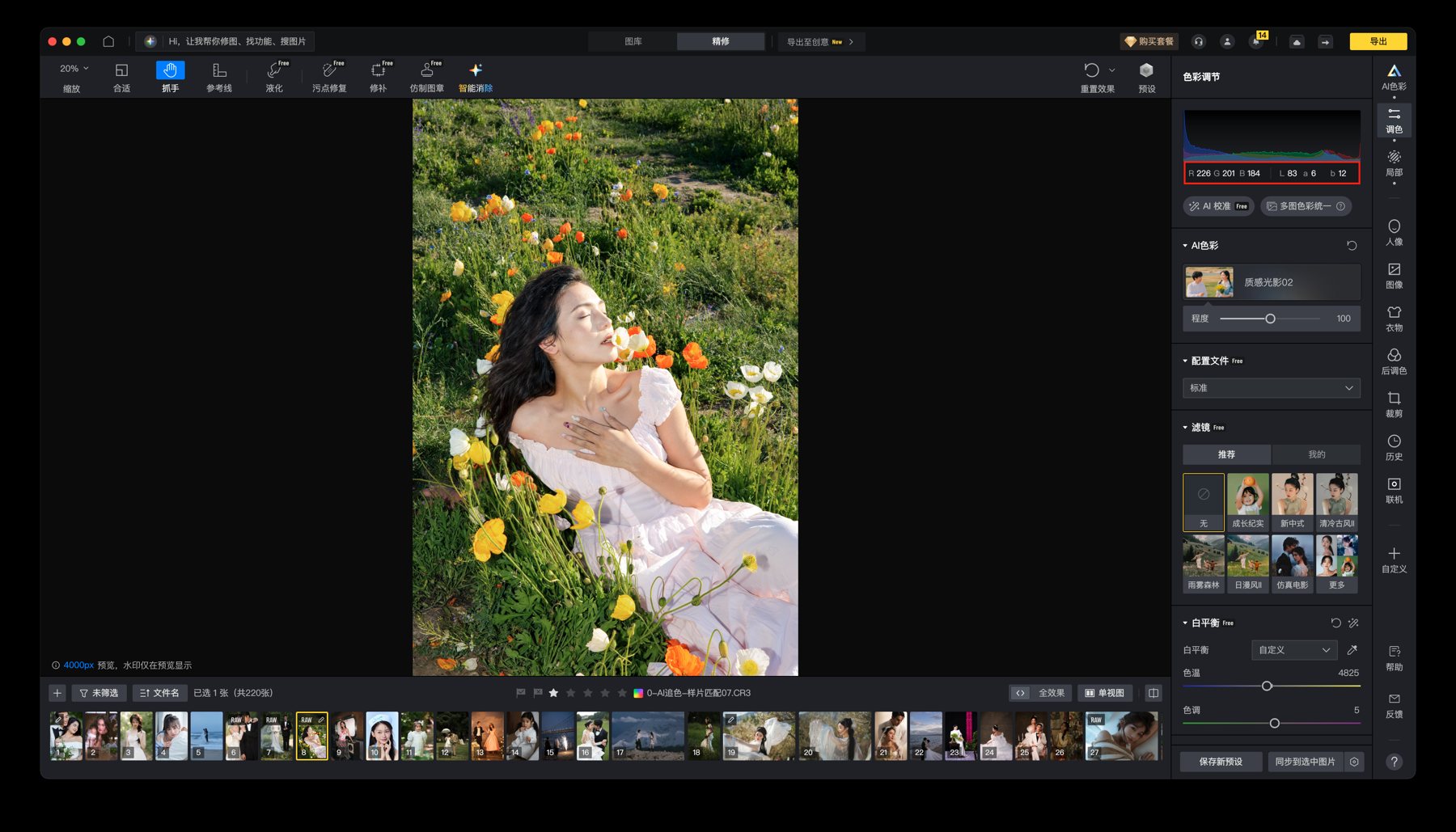Select the 液化 liquify tool
The height and width of the screenshot is (832, 1456).
pos(274,76)
